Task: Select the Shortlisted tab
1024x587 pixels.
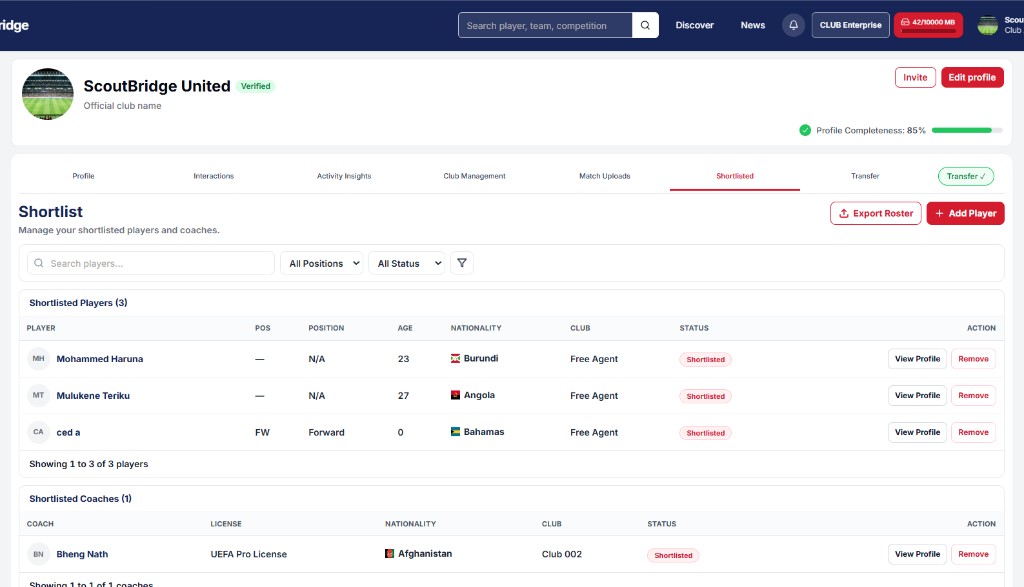Action: (735, 176)
